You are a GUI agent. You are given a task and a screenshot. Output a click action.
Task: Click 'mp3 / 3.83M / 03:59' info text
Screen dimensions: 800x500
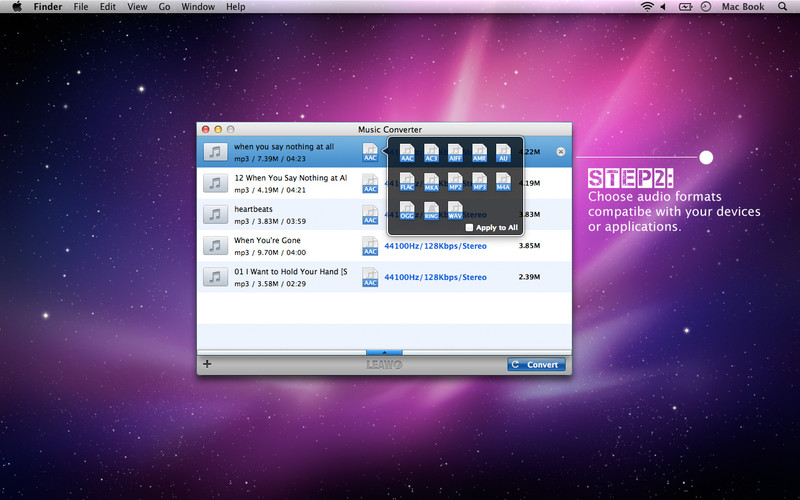coord(270,221)
